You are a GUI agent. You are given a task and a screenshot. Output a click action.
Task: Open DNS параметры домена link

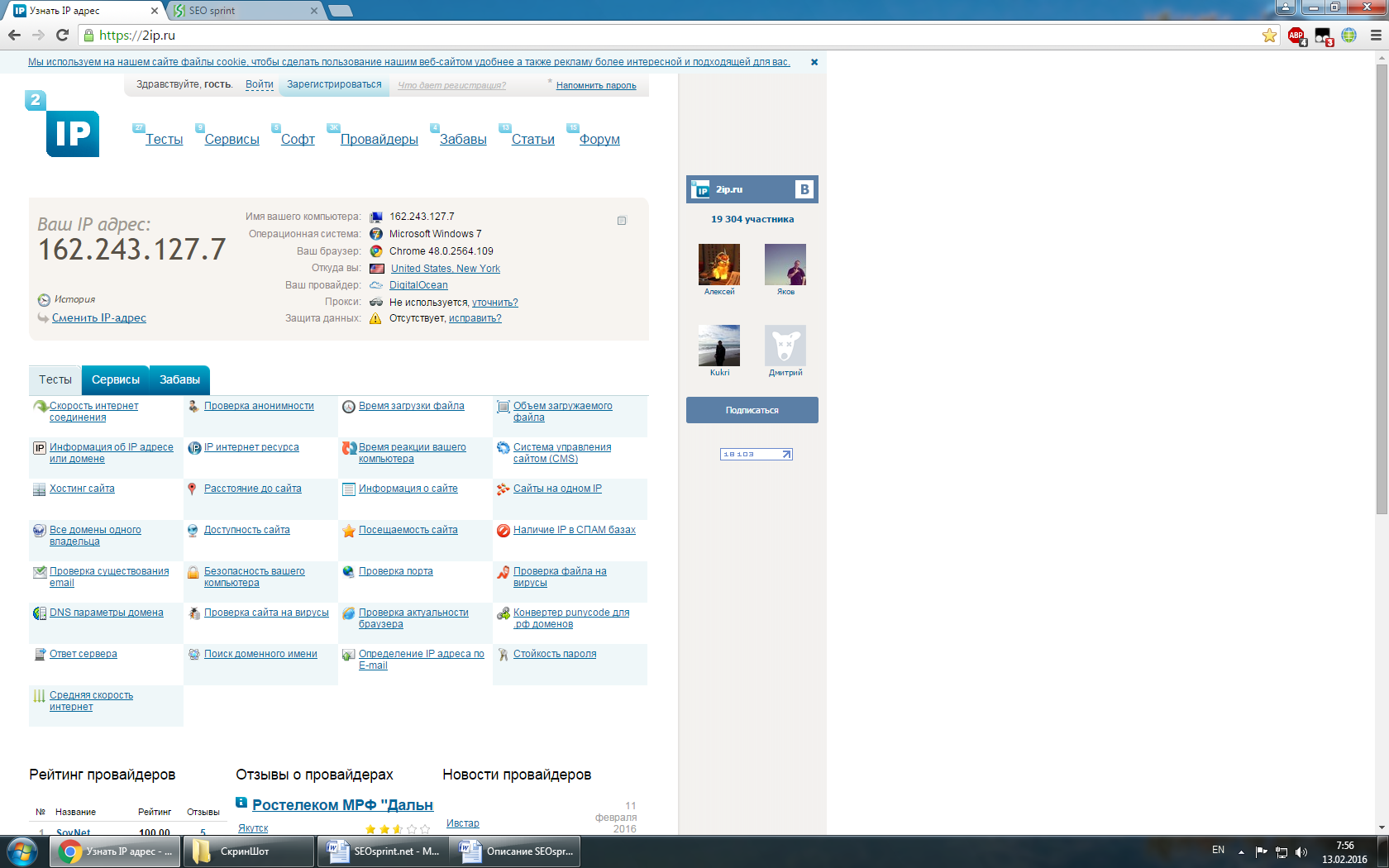(x=107, y=613)
